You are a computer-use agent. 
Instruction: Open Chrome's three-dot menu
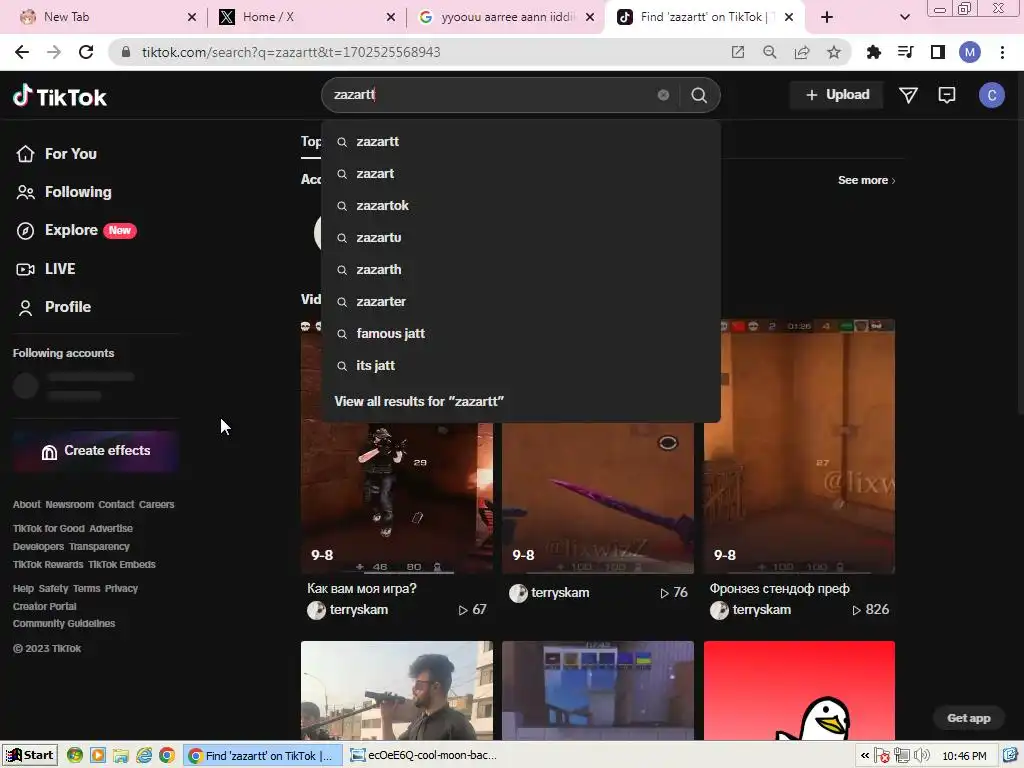[1002, 52]
